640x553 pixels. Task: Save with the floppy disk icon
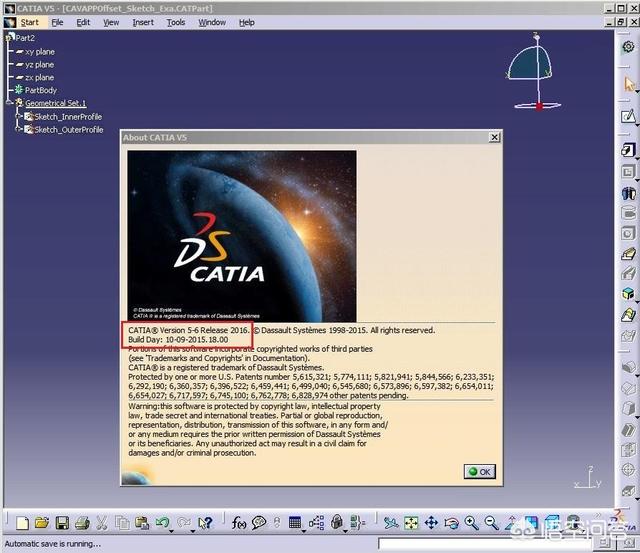pyautogui.click(x=62, y=523)
